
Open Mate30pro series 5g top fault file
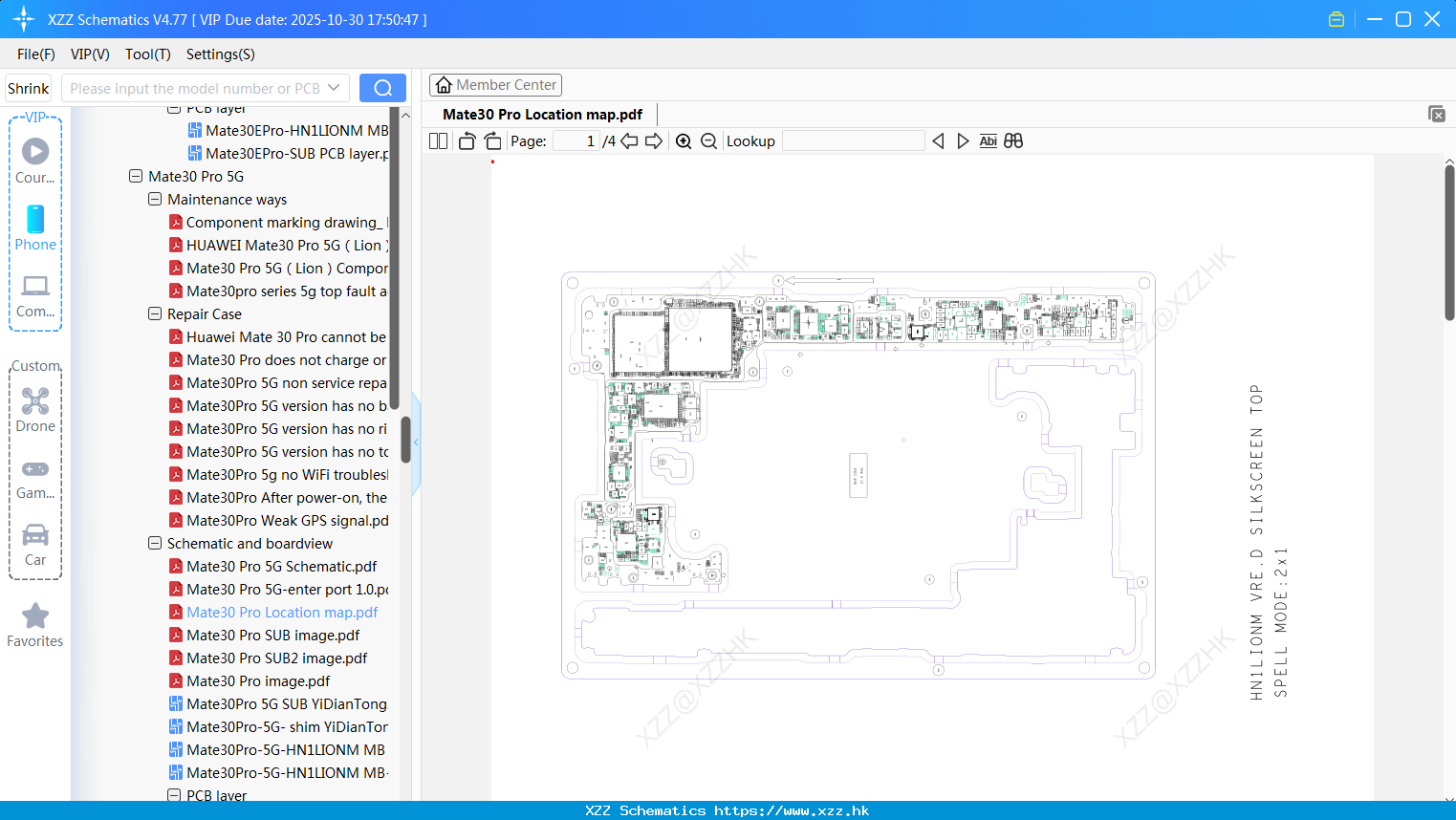point(278,291)
